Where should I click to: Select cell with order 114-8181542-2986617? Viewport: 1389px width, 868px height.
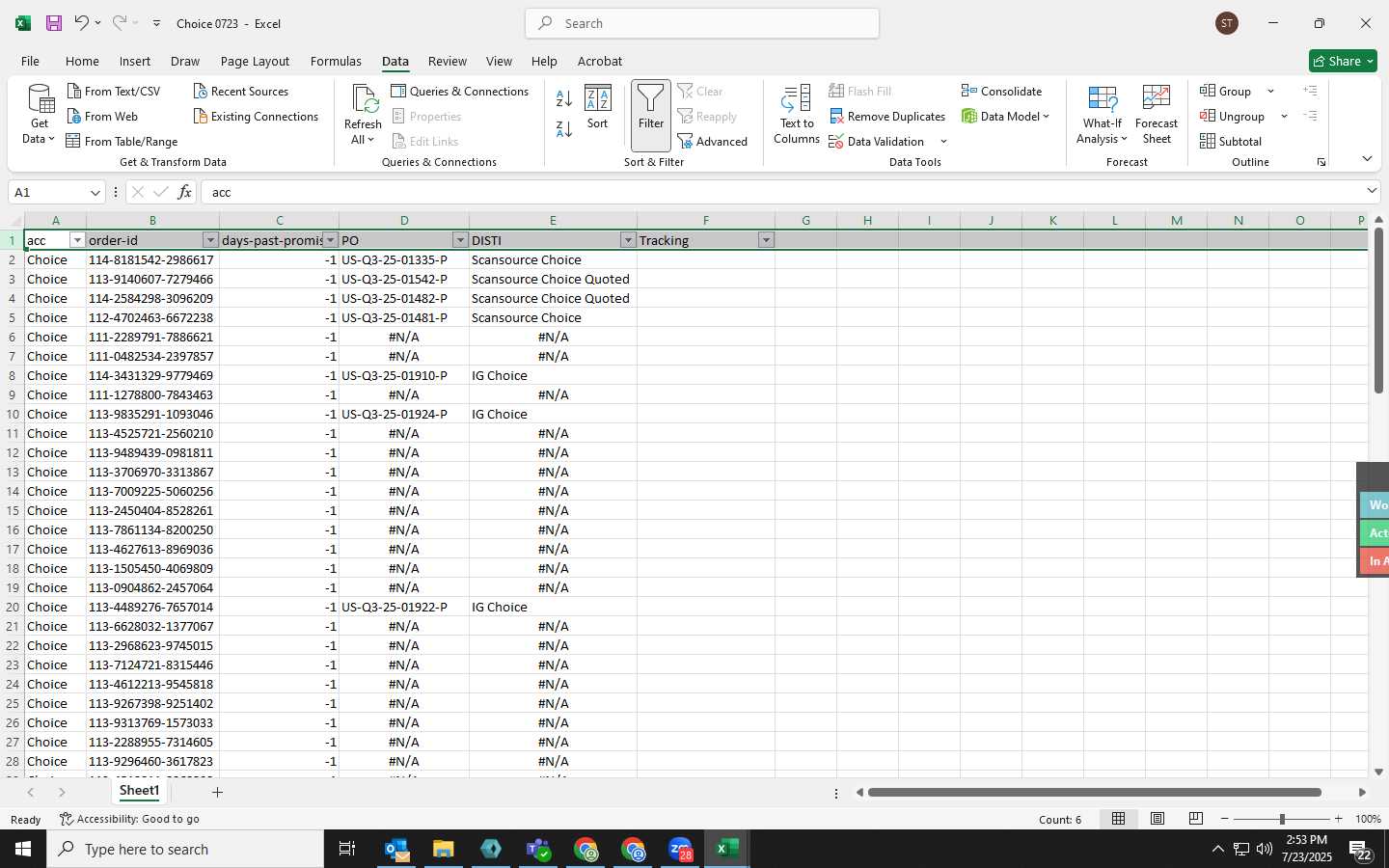coord(152,259)
